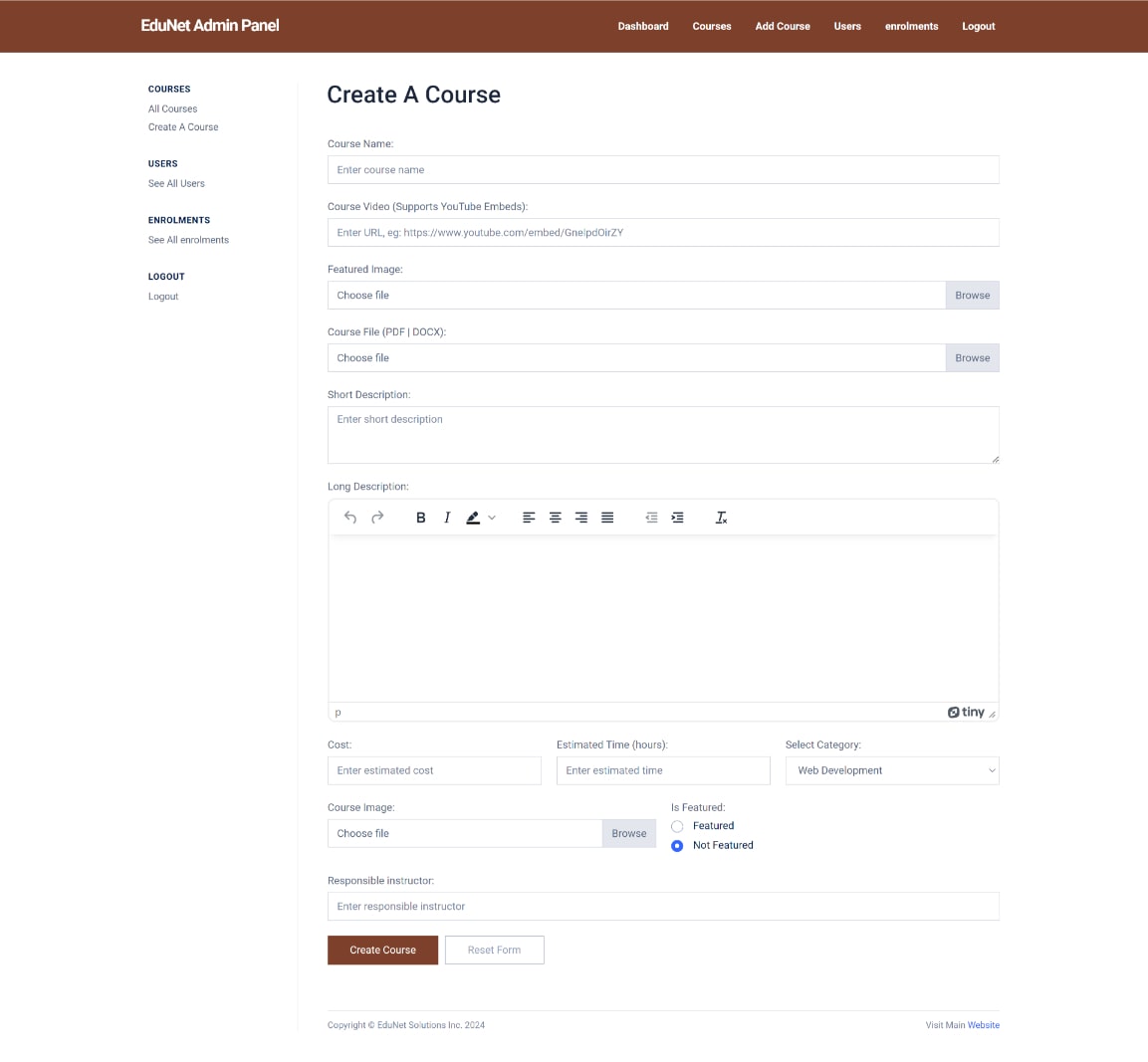Click the Short Description resize grip

(995, 460)
